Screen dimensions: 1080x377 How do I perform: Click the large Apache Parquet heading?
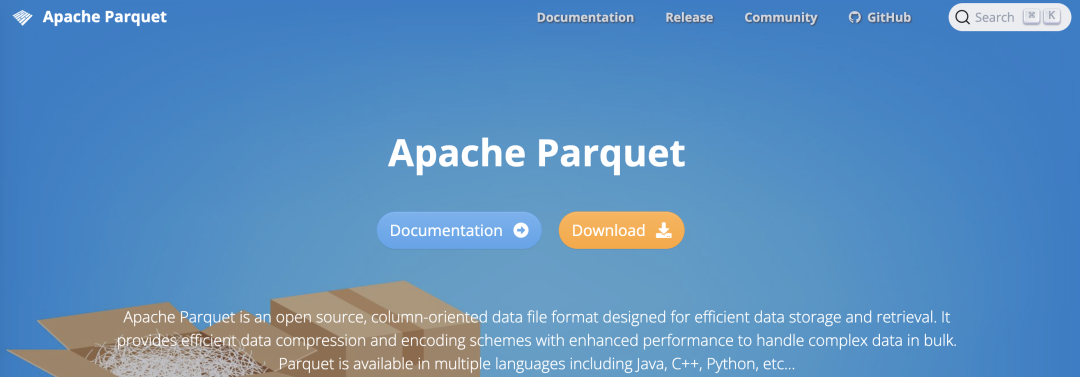tap(537, 153)
